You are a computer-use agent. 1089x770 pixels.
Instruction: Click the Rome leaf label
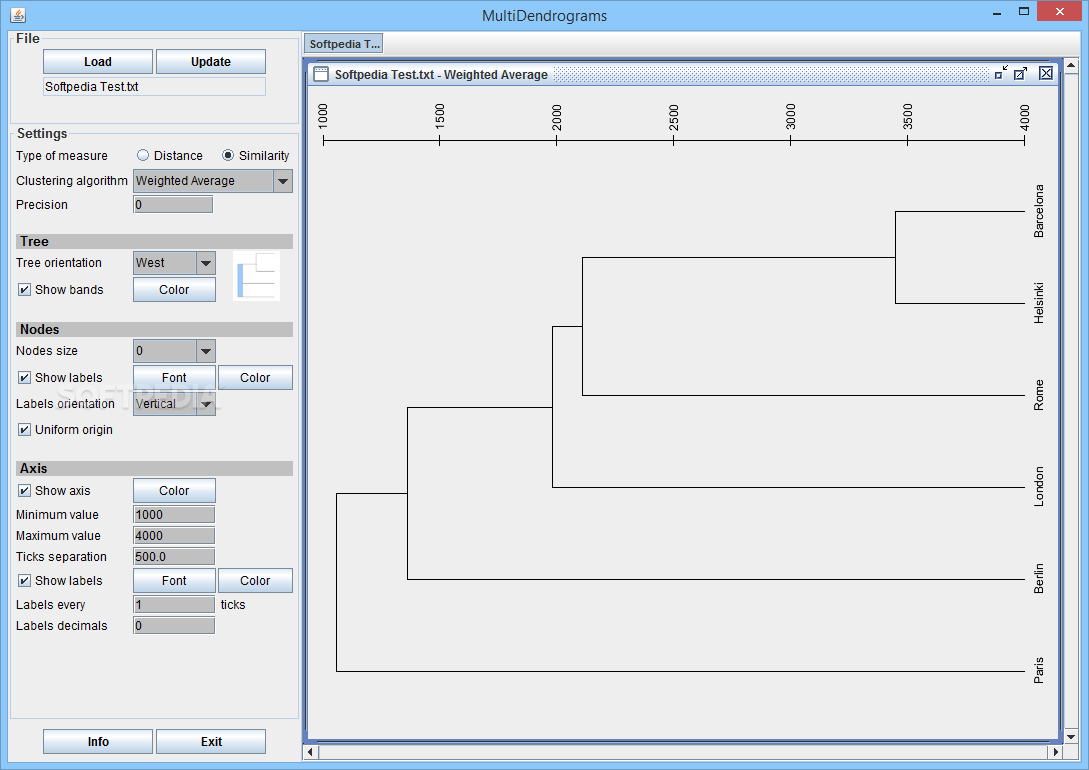pyautogui.click(x=1038, y=395)
